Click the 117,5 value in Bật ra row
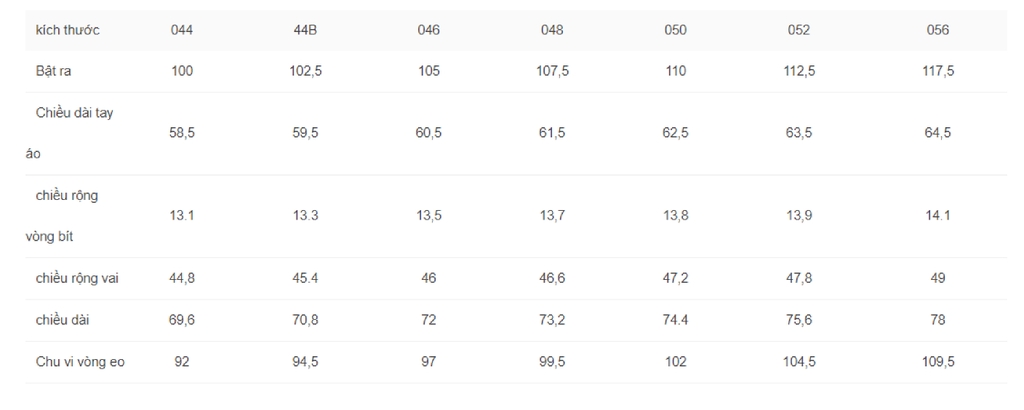Screen dimensions: 1024x410 pos(938,71)
